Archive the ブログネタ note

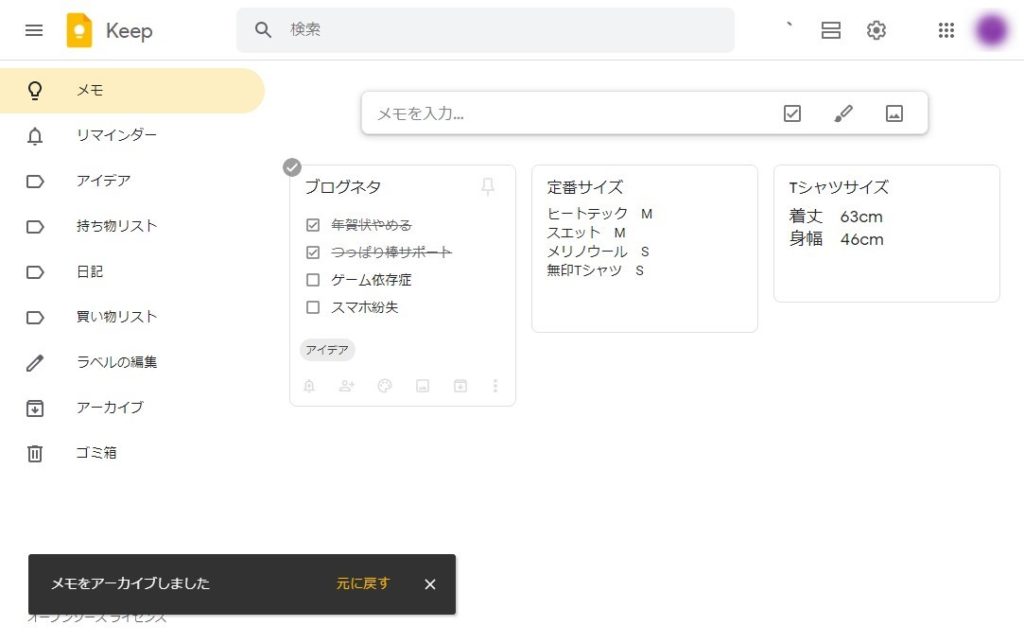coord(460,386)
